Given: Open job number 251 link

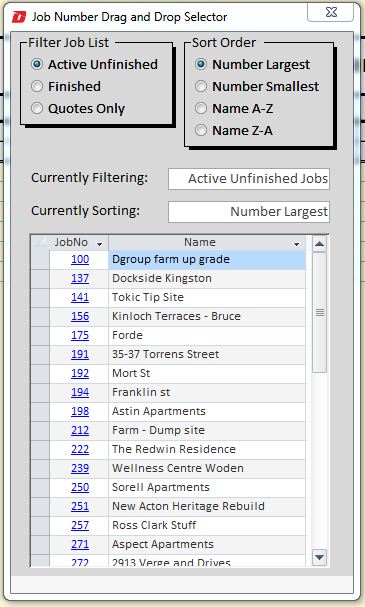Looking at the screenshot, I should point(80,506).
